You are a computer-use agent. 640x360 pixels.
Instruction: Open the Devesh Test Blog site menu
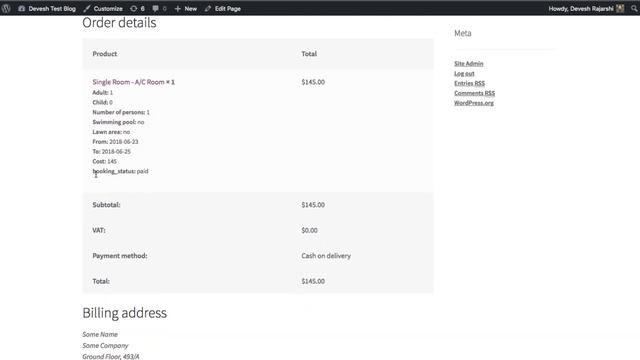pos(47,9)
